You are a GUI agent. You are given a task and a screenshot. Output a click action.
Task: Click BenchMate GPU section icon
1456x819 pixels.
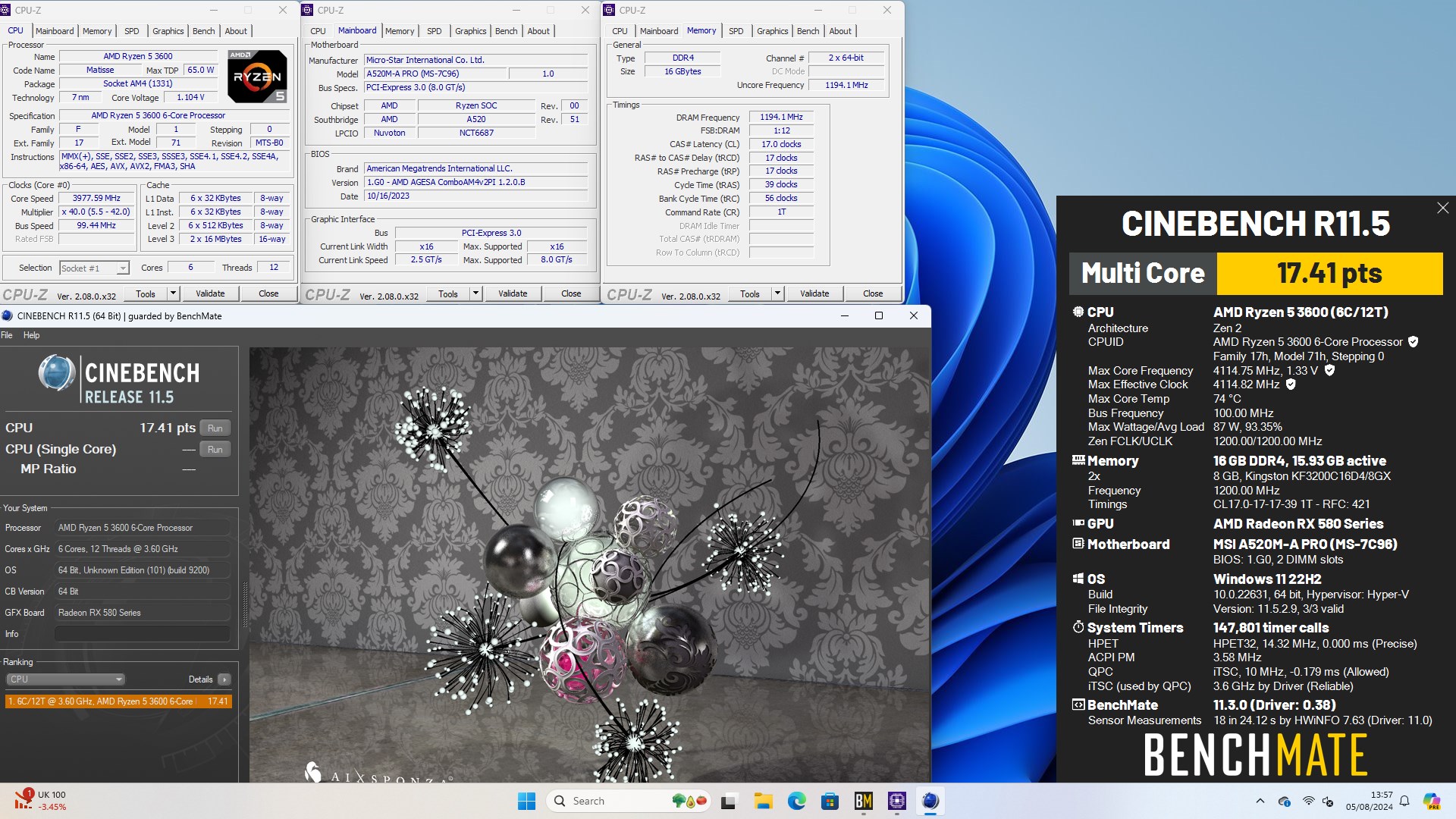coord(1078,523)
